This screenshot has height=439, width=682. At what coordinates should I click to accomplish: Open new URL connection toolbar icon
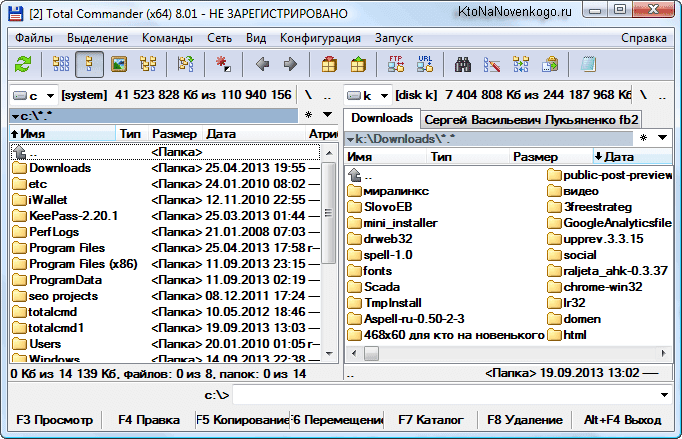(425, 64)
